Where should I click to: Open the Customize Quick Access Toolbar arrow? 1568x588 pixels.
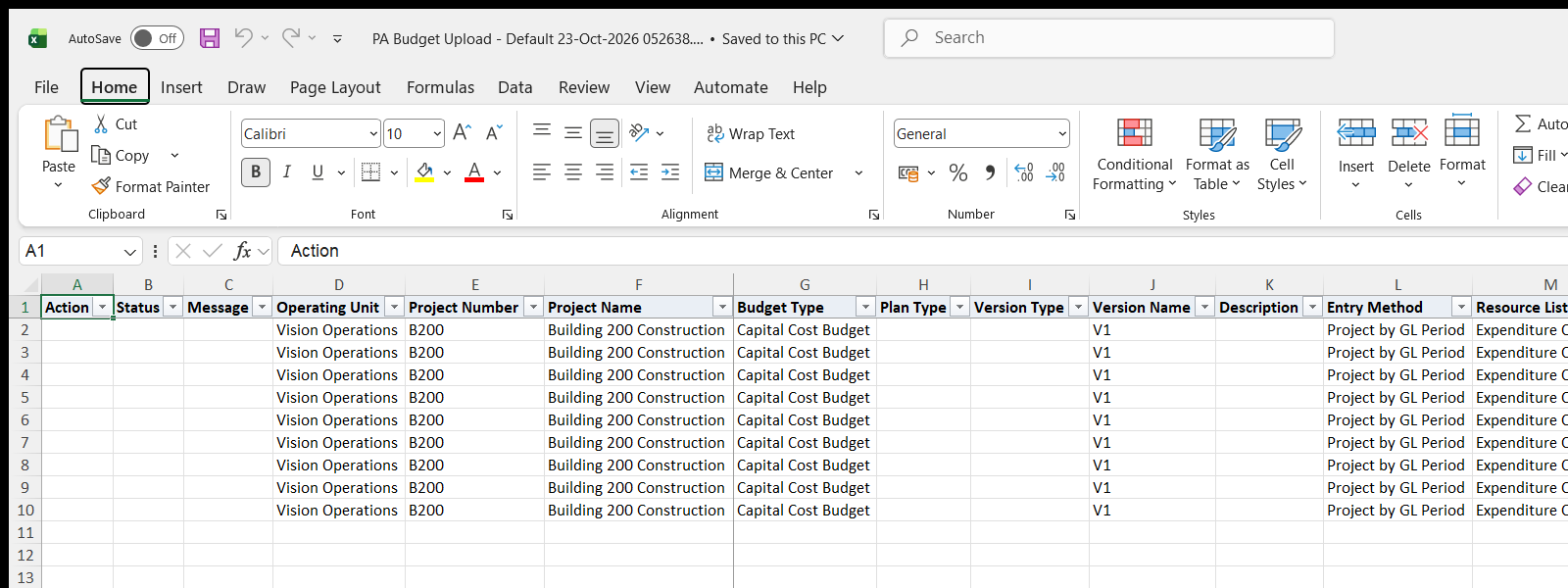click(x=337, y=39)
